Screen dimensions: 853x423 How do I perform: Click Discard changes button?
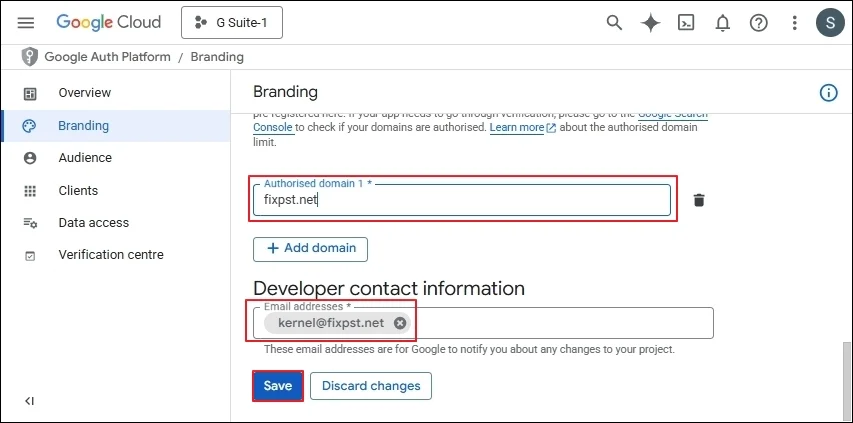click(x=371, y=386)
